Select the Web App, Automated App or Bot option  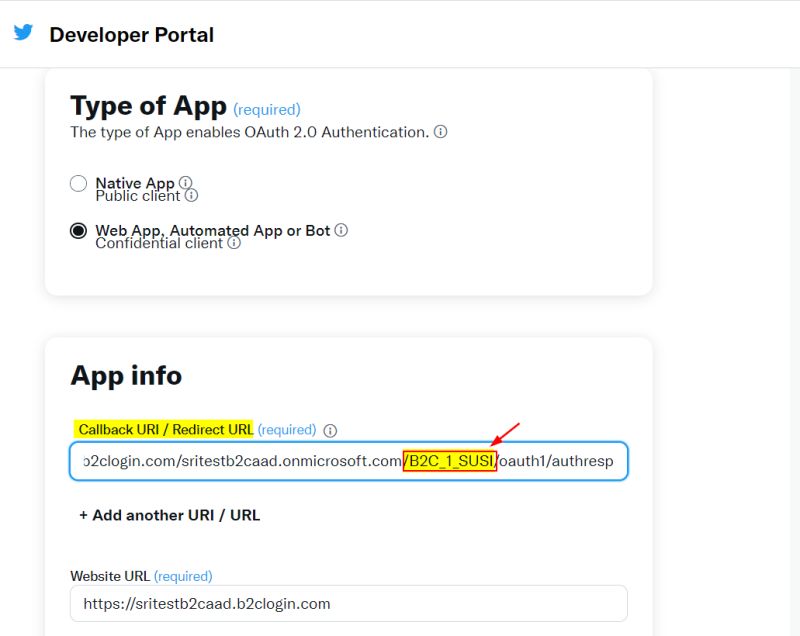pos(79,229)
